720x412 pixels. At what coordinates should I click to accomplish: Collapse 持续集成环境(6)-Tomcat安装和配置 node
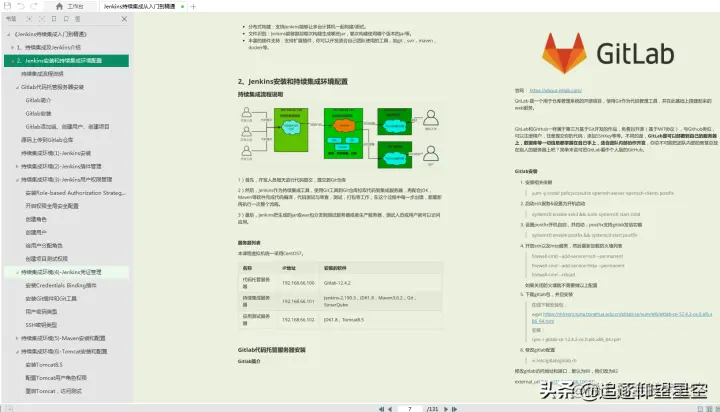[x=17, y=351]
